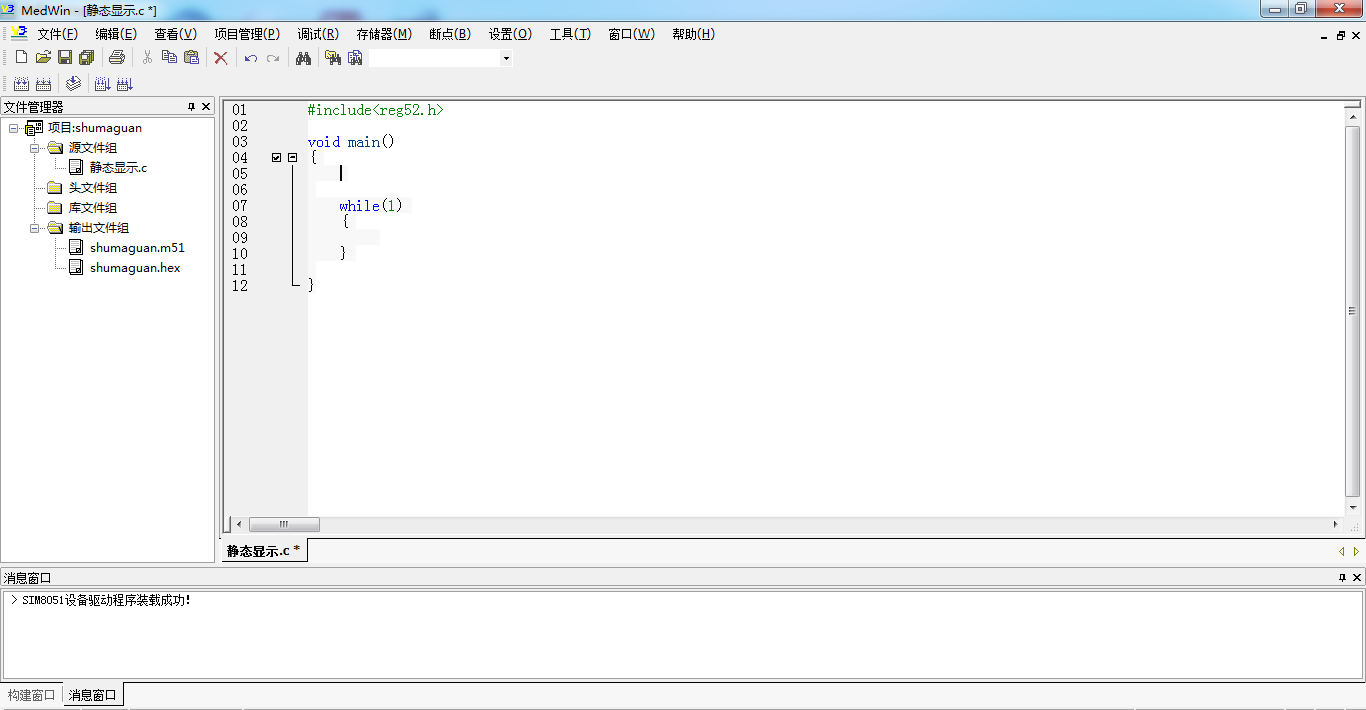The height and width of the screenshot is (710, 1366).
Task: Pin the 消息窗口 panel
Action: (1342, 578)
